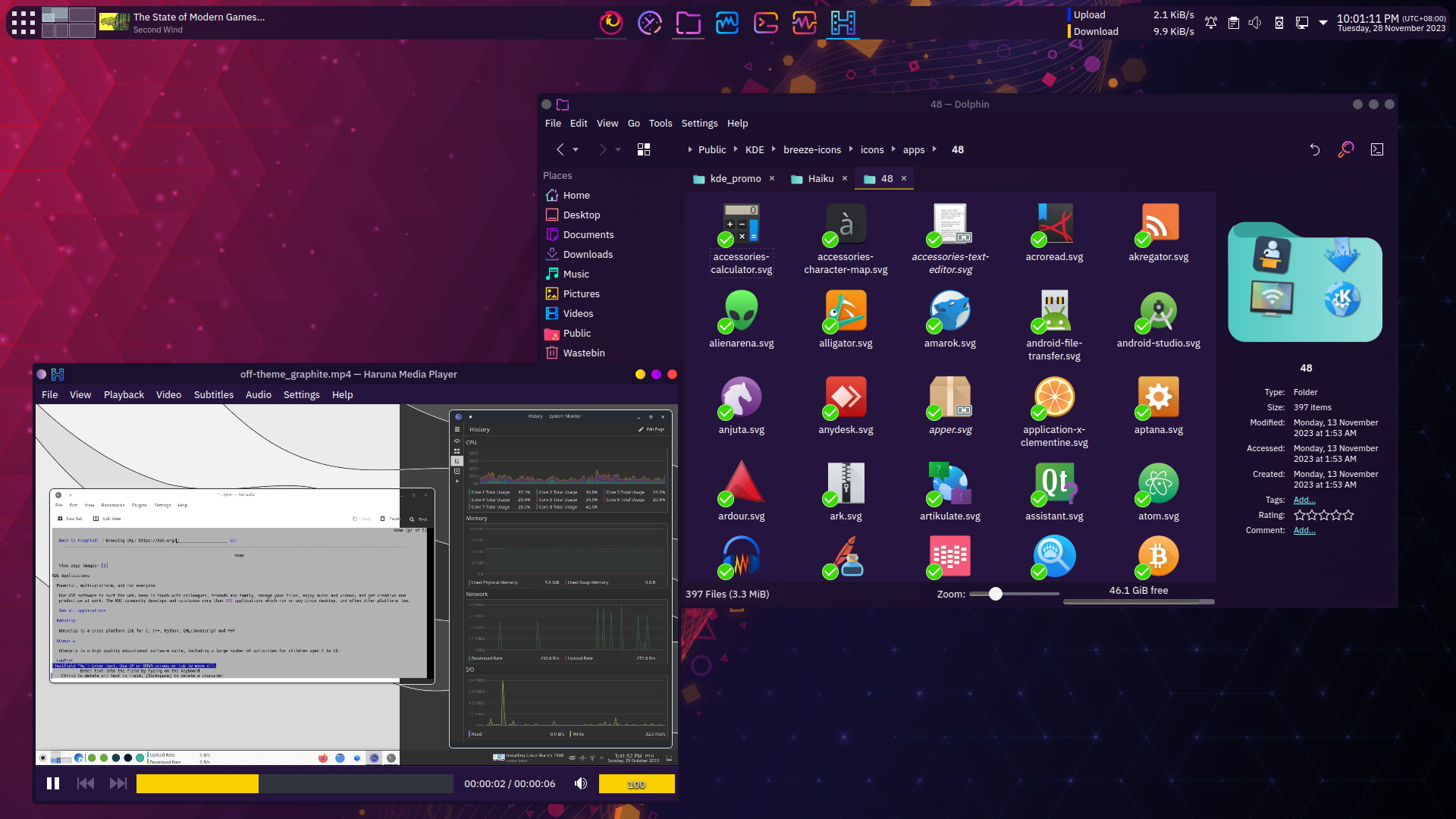
Task: Skip to next track in Haruna
Action: point(118,783)
